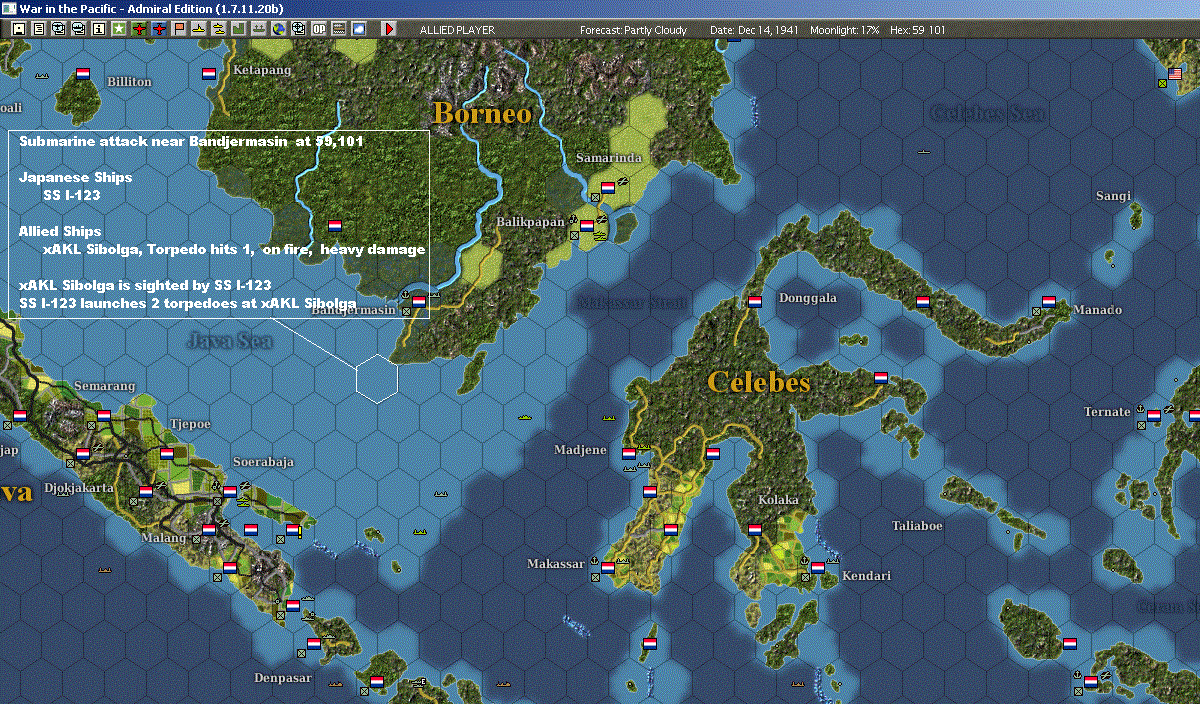Click the highlighted attack hex in Java Sea

377,379
